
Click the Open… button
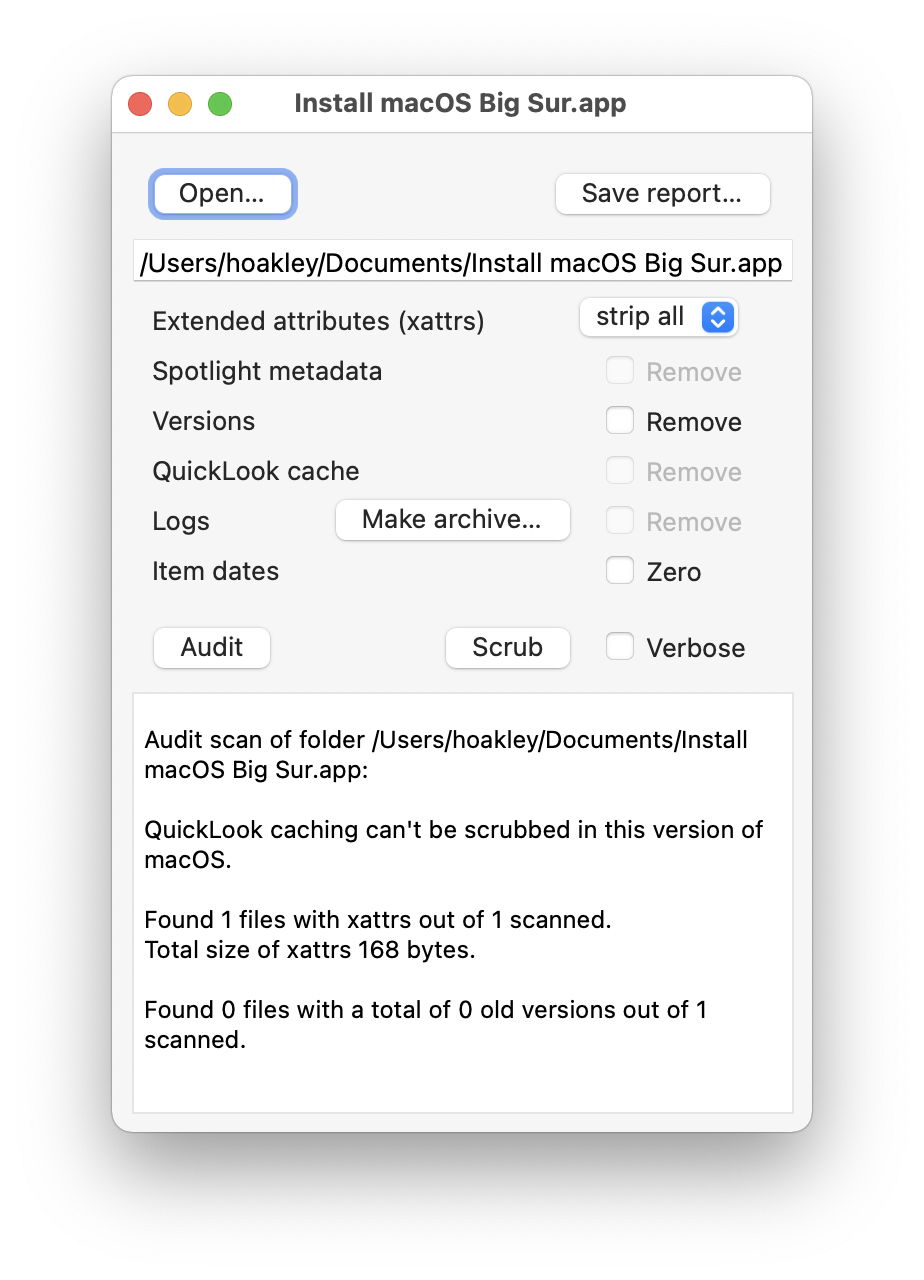coord(222,194)
